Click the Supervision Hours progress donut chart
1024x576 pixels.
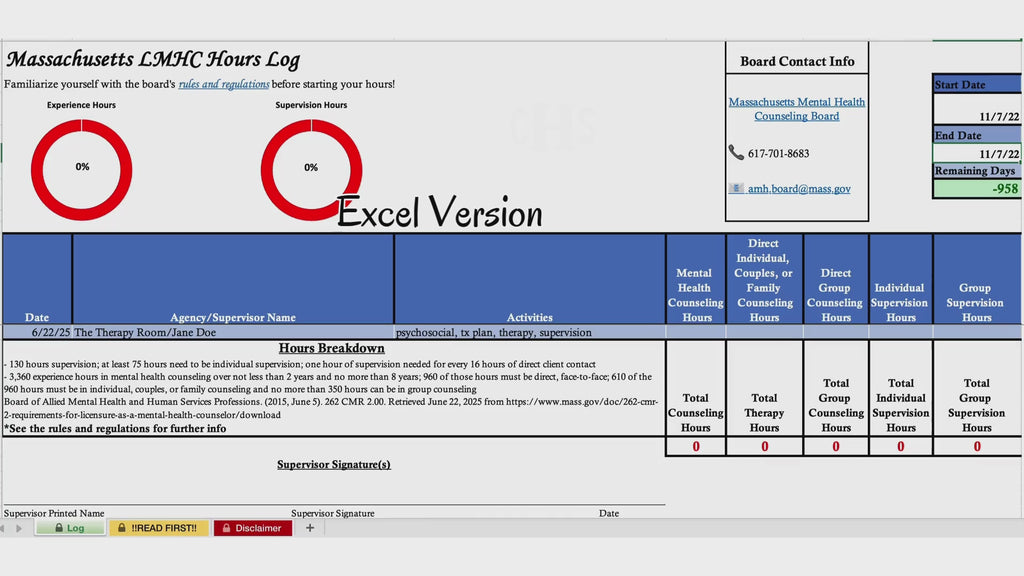pos(312,169)
